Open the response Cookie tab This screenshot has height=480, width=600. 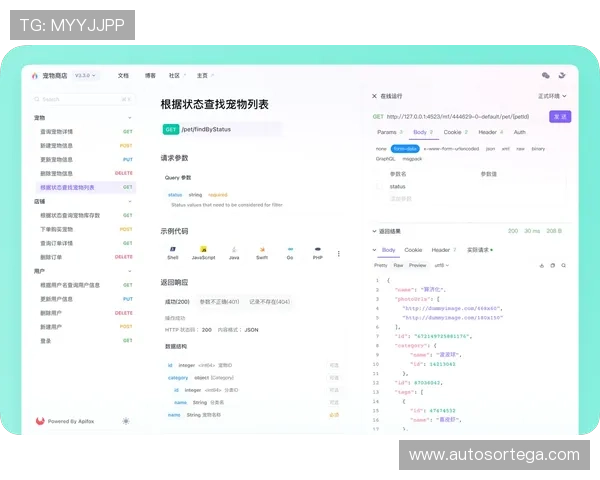pos(413,250)
